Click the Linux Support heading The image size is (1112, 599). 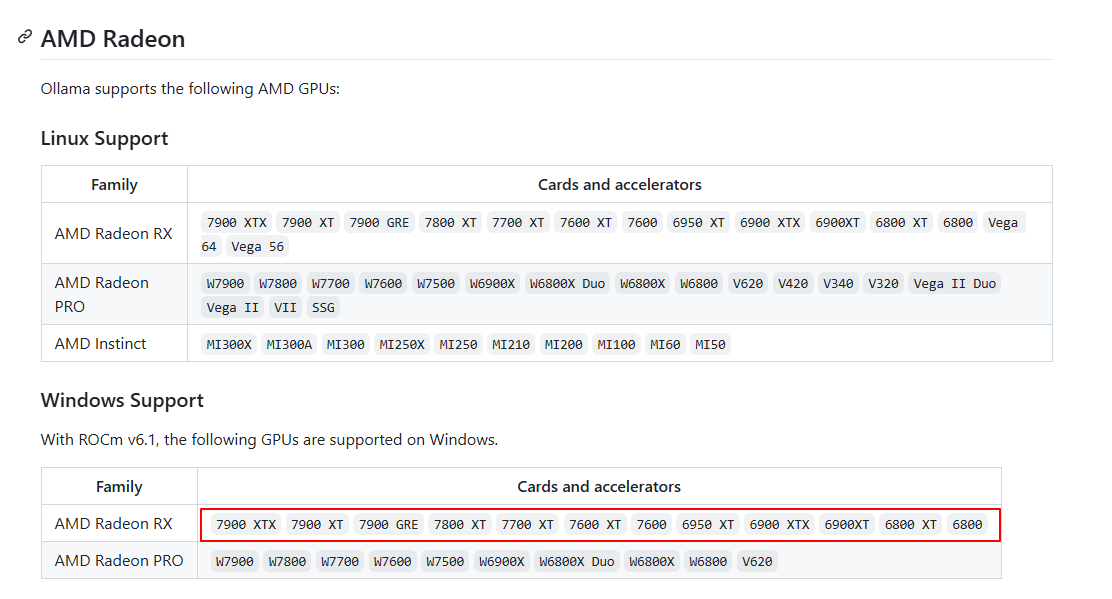pyautogui.click(x=104, y=138)
